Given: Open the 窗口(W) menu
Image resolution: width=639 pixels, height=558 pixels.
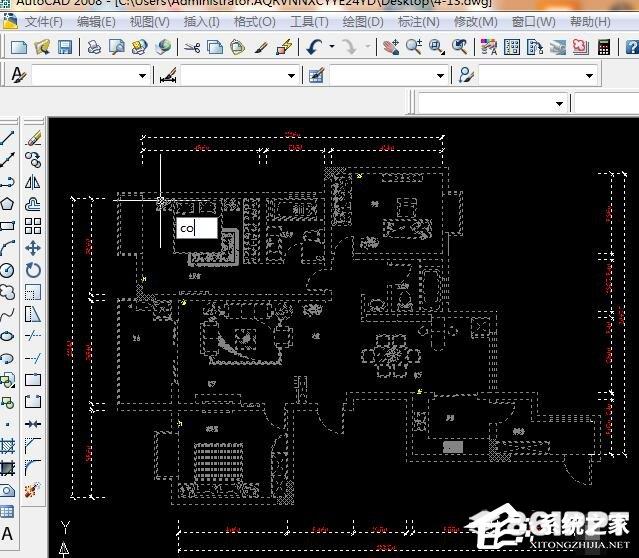Looking at the screenshot, I should click(533, 22).
